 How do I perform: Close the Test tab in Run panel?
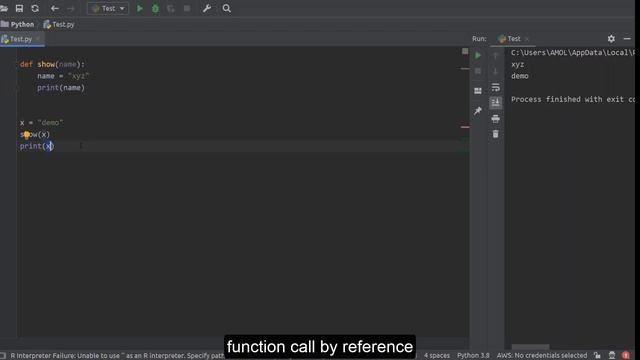[527, 39]
